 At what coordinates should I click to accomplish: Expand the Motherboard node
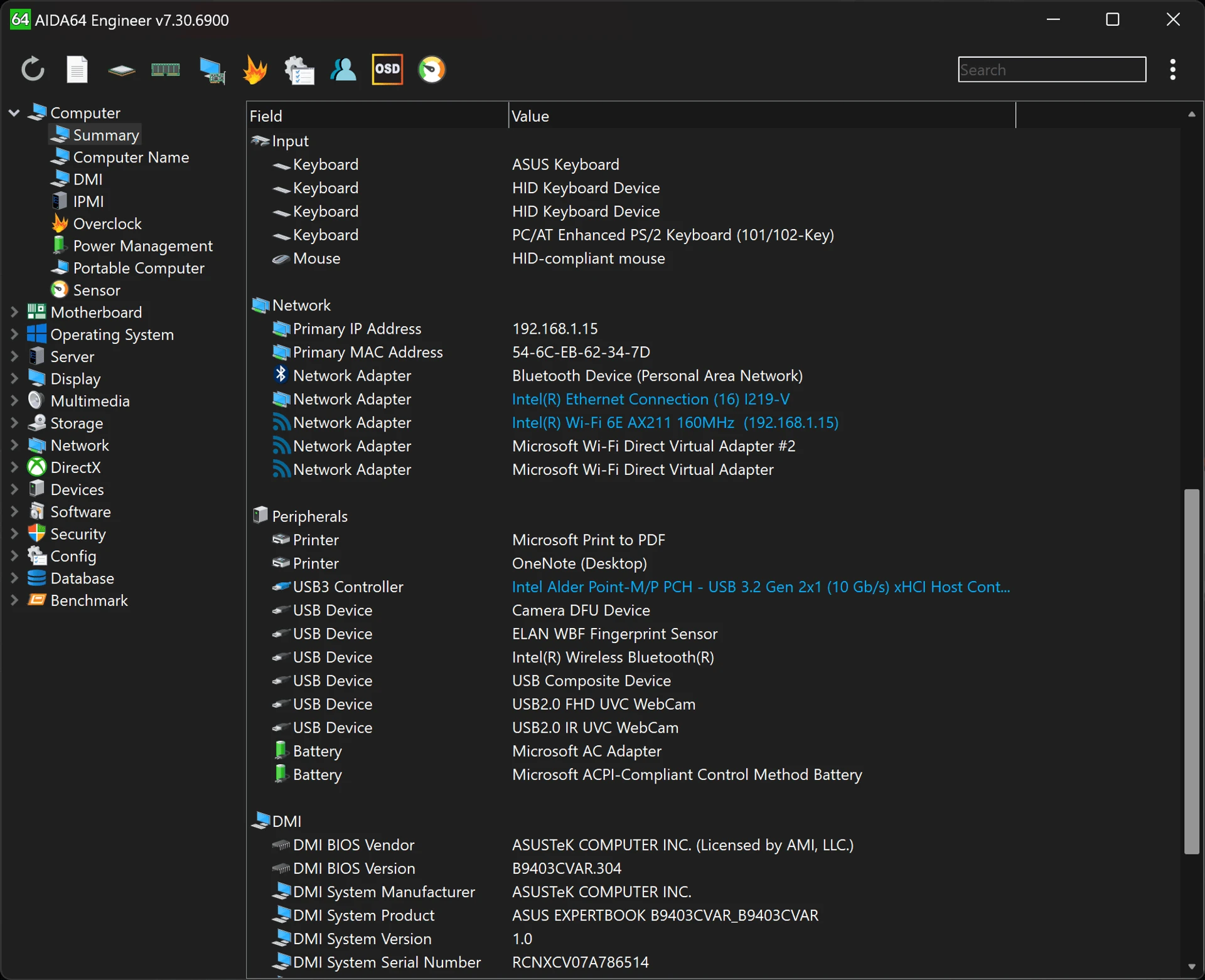point(14,312)
